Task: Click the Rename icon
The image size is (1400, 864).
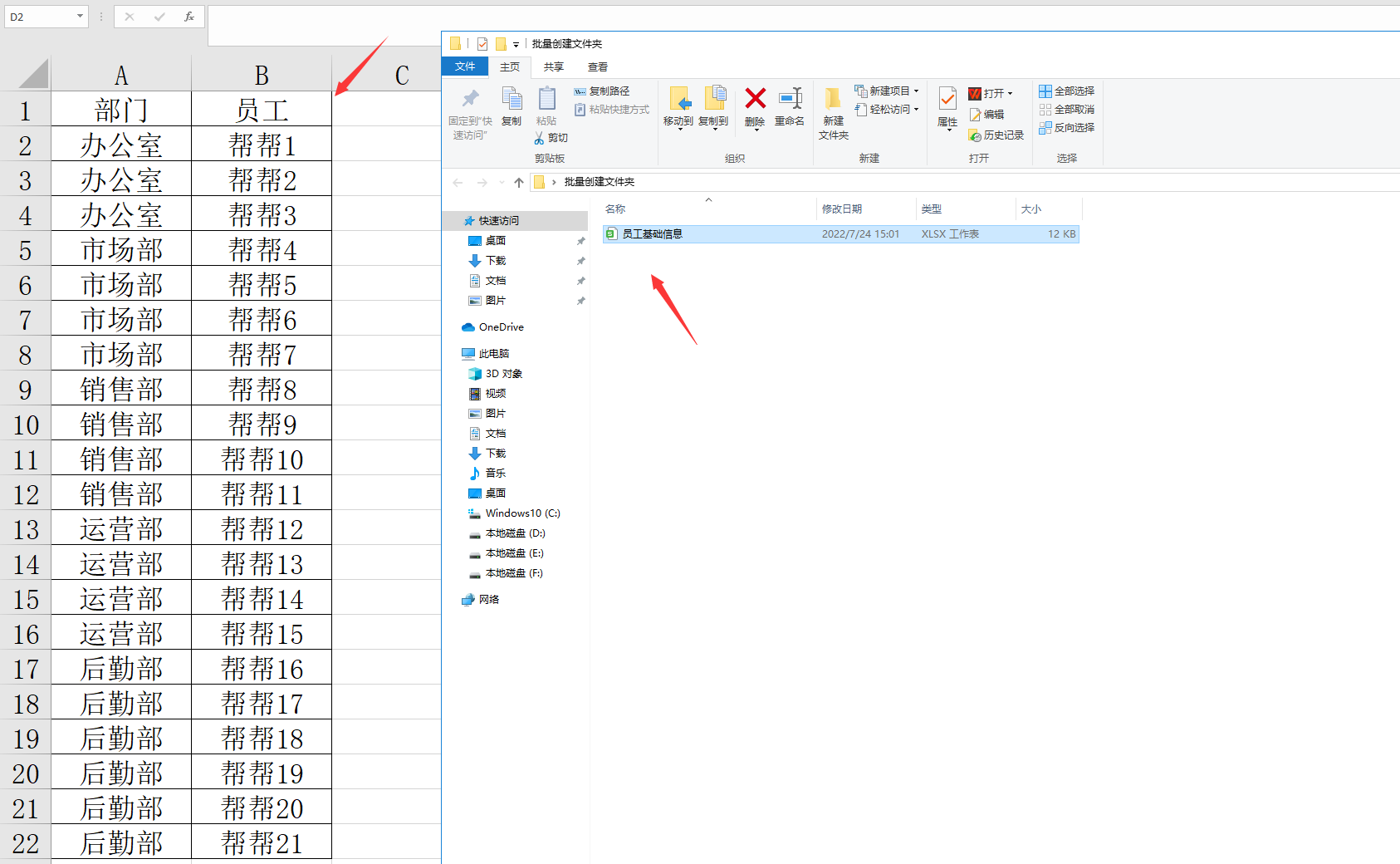Action: (x=790, y=98)
